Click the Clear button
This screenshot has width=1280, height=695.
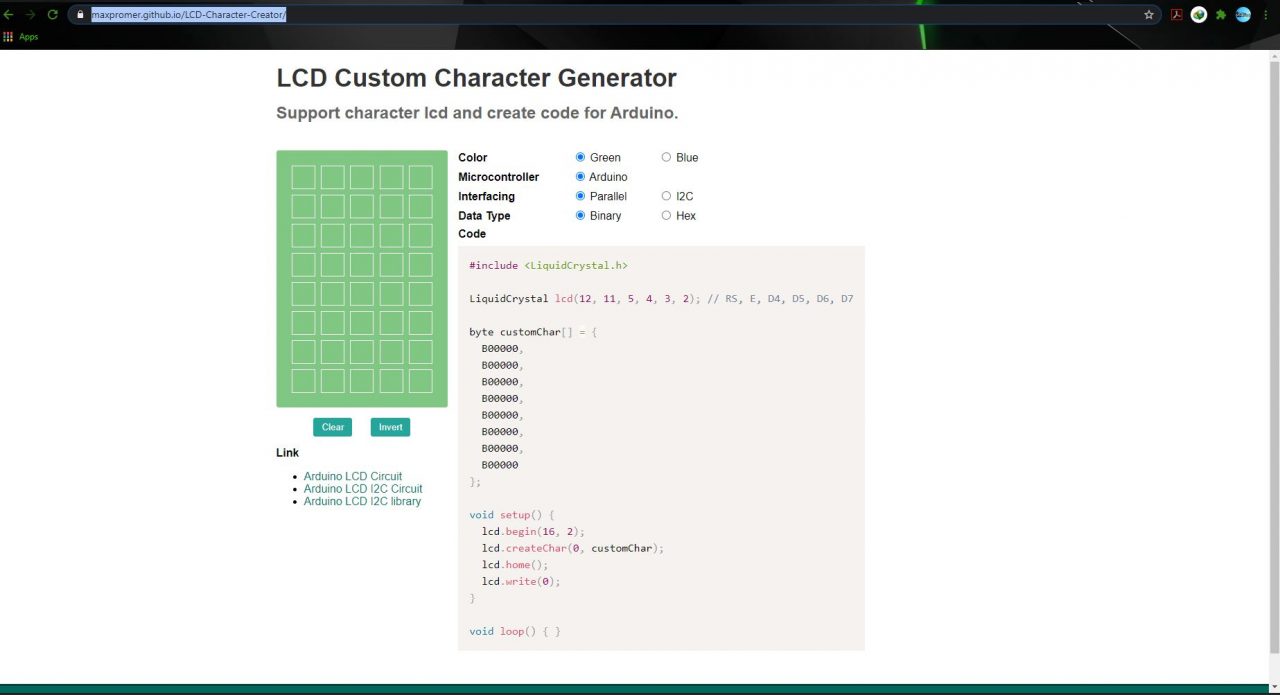click(x=332, y=427)
